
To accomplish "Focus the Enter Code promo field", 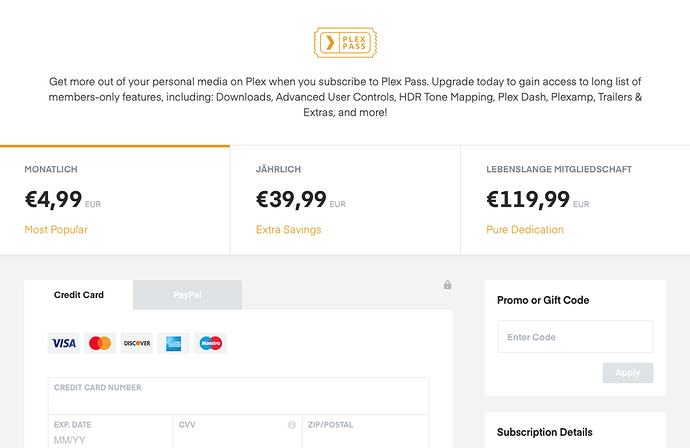I will tap(575, 337).
